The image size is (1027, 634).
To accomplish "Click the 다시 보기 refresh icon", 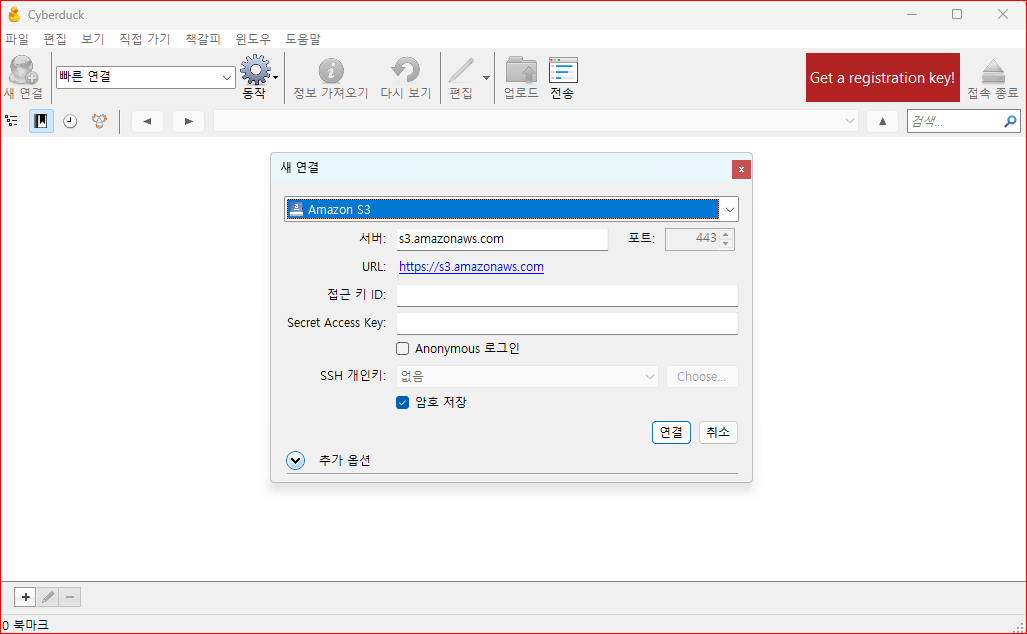I will tap(405, 69).
